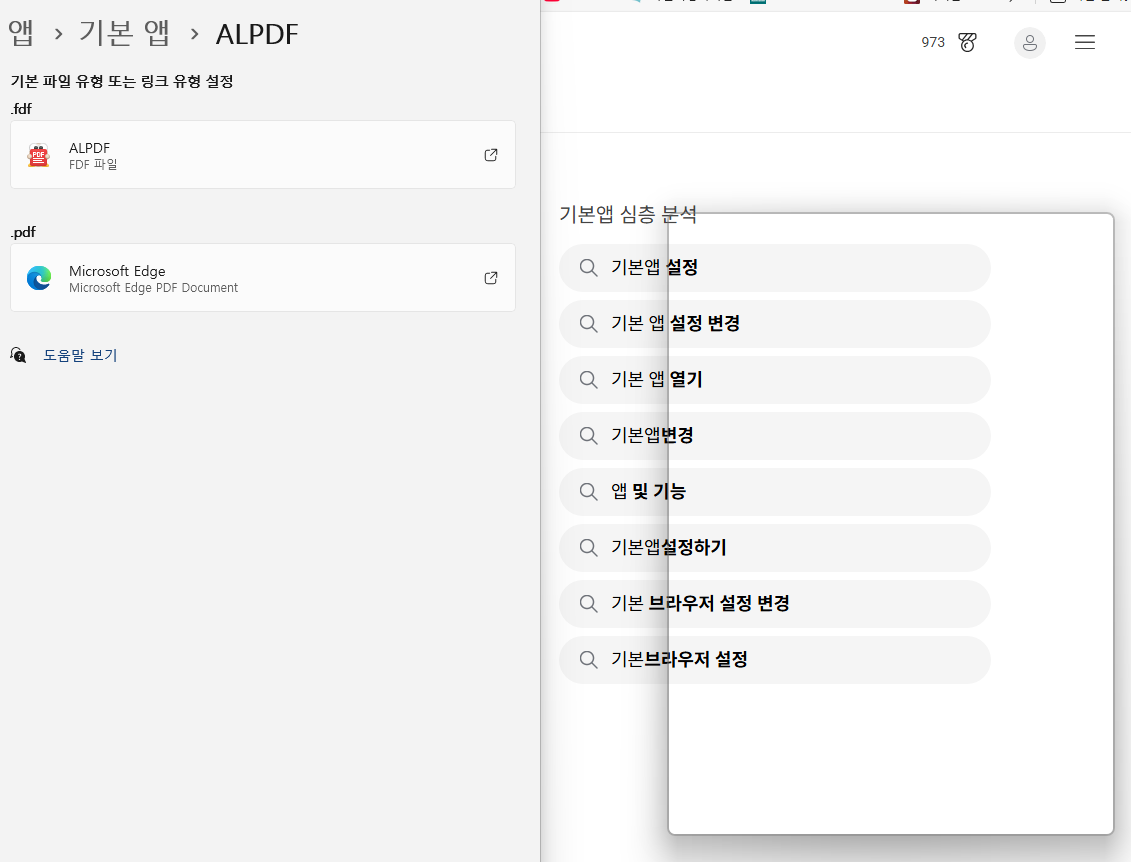Screen dimensions: 1131x862
Task: Select the 기본앱 설정 search suggestion
Action: click(x=775, y=268)
